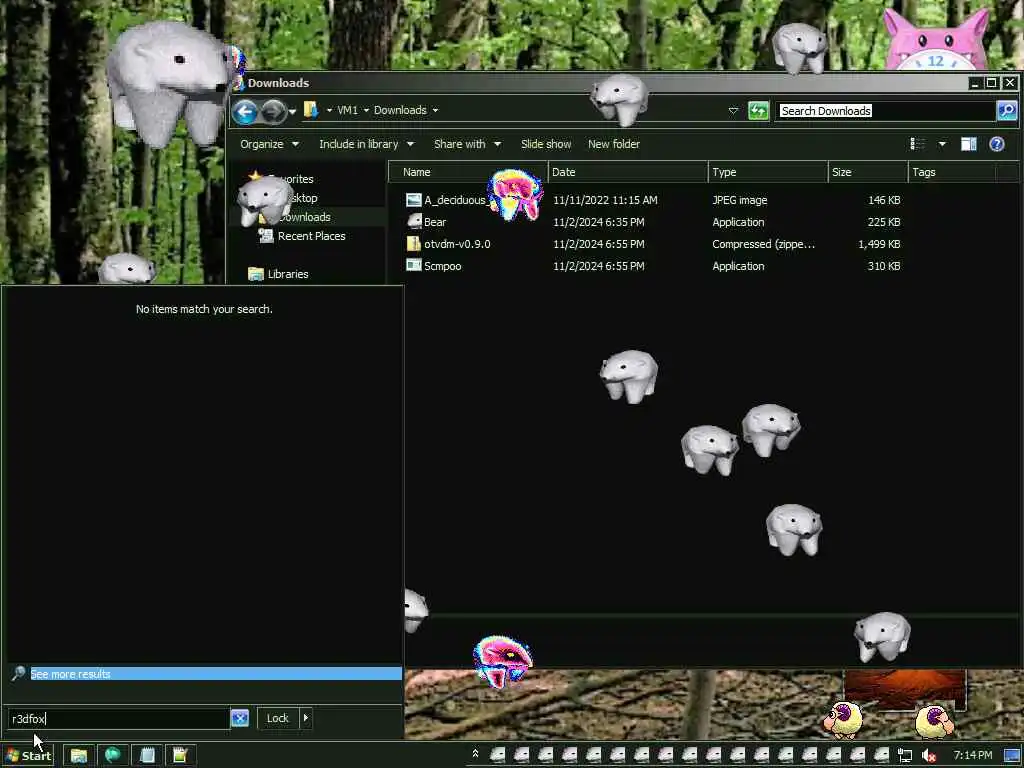Click the JPEG image type cell
This screenshot has height=768, width=1024.
[x=739, y=200]
